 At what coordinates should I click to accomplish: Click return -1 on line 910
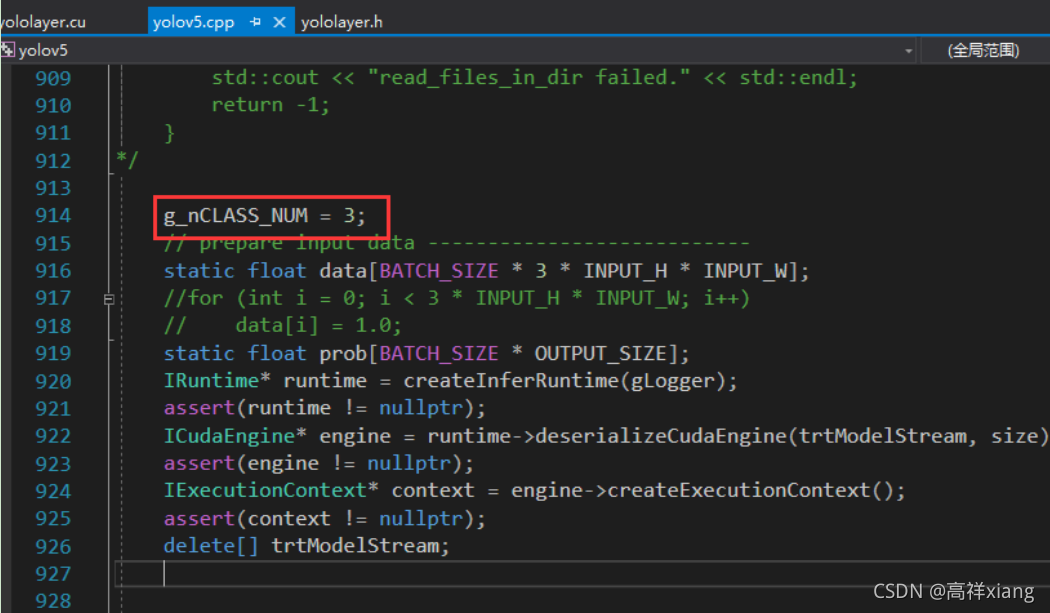tap(270, 105)
